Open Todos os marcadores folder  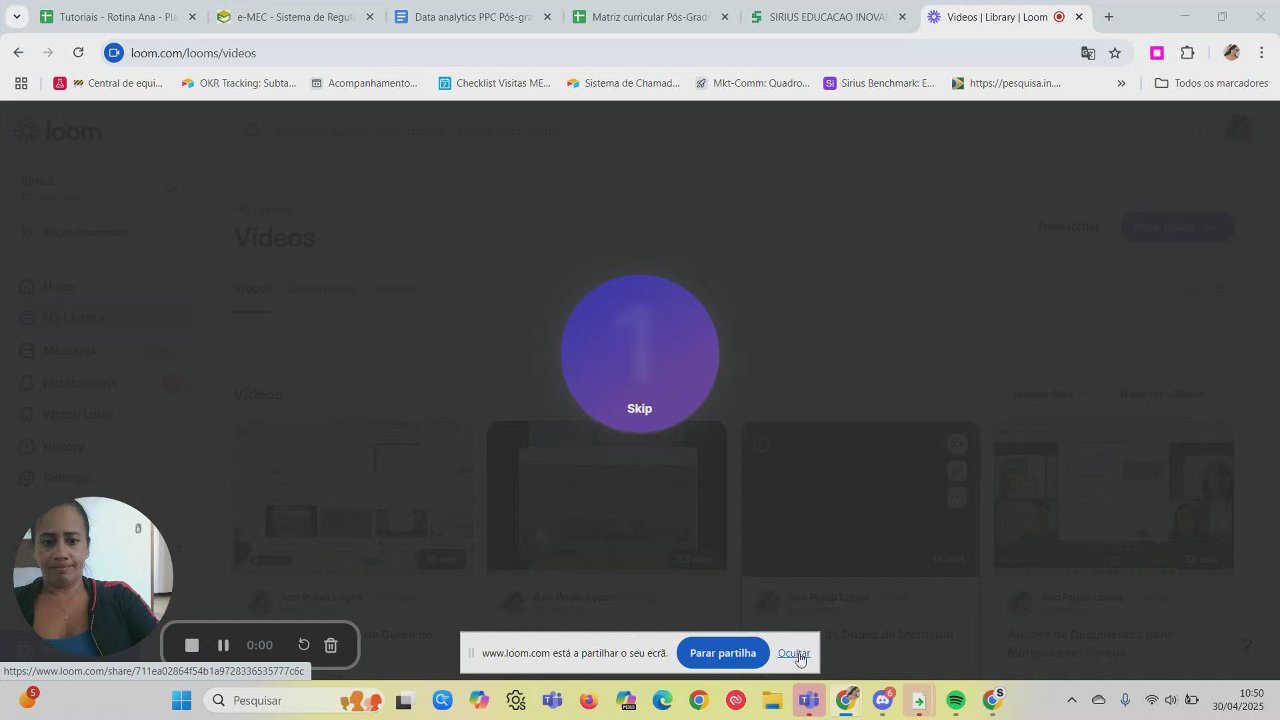1211,83
